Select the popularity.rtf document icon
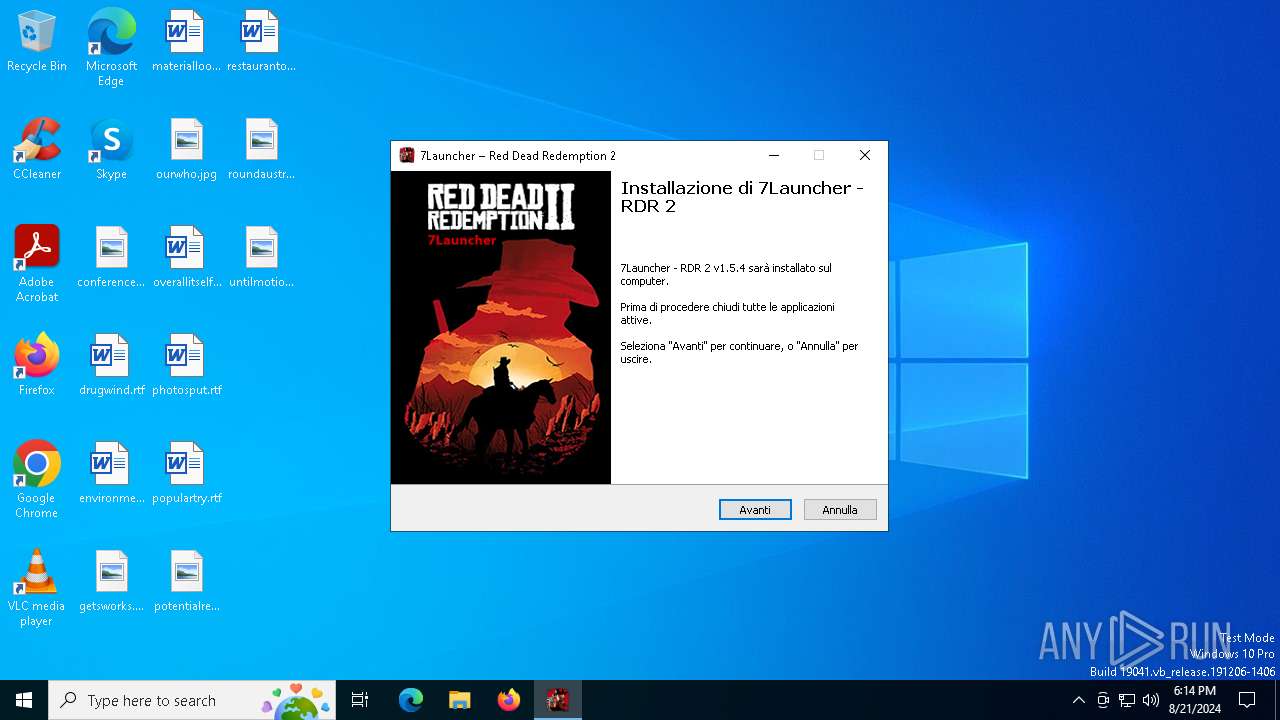 click(186, 474)
